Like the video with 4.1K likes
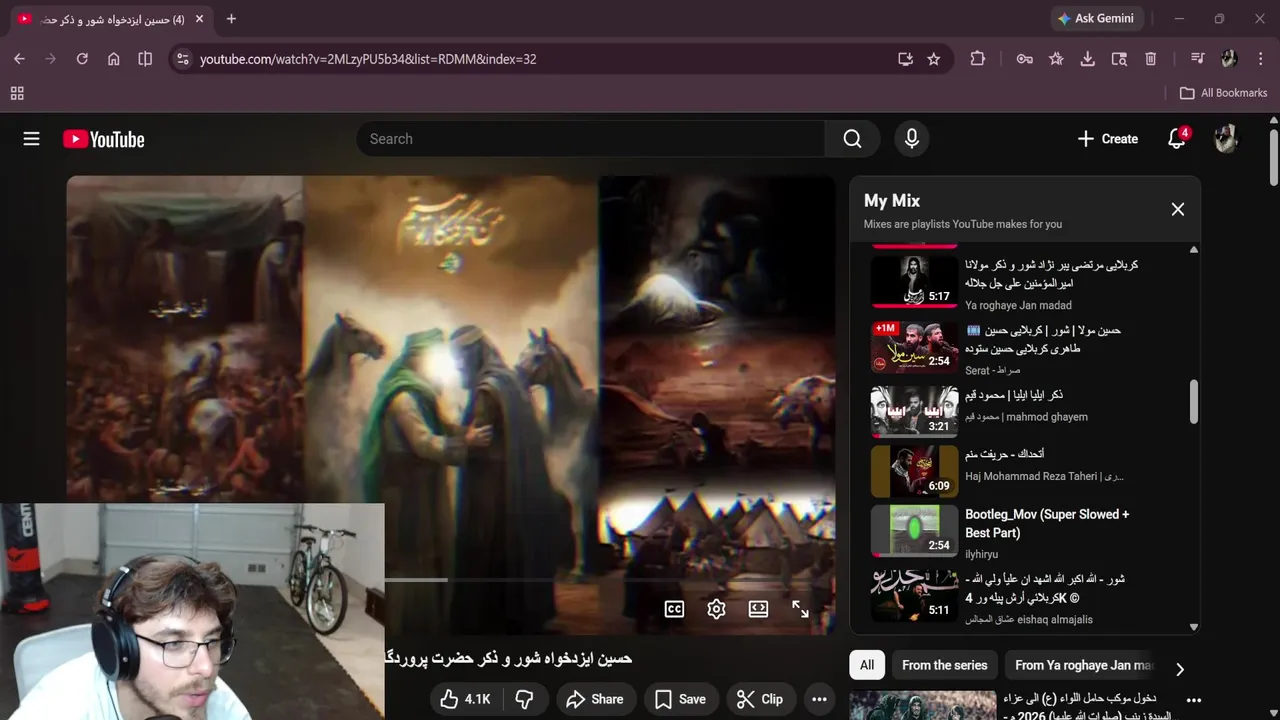The image size is (1280, 720). tap(466, 699)
